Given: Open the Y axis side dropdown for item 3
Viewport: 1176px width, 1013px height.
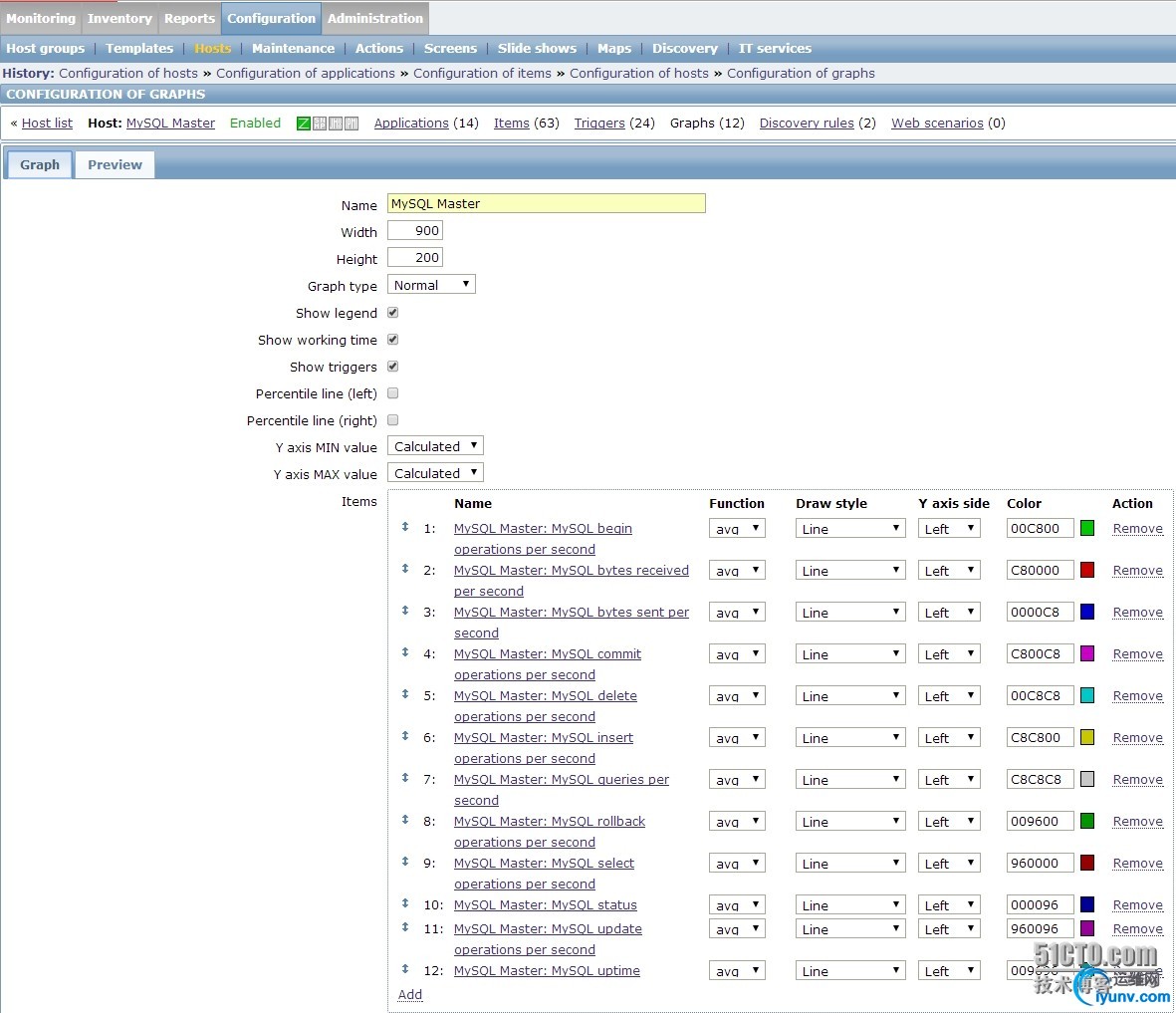Looking at the screenshot, I should 949,613.
